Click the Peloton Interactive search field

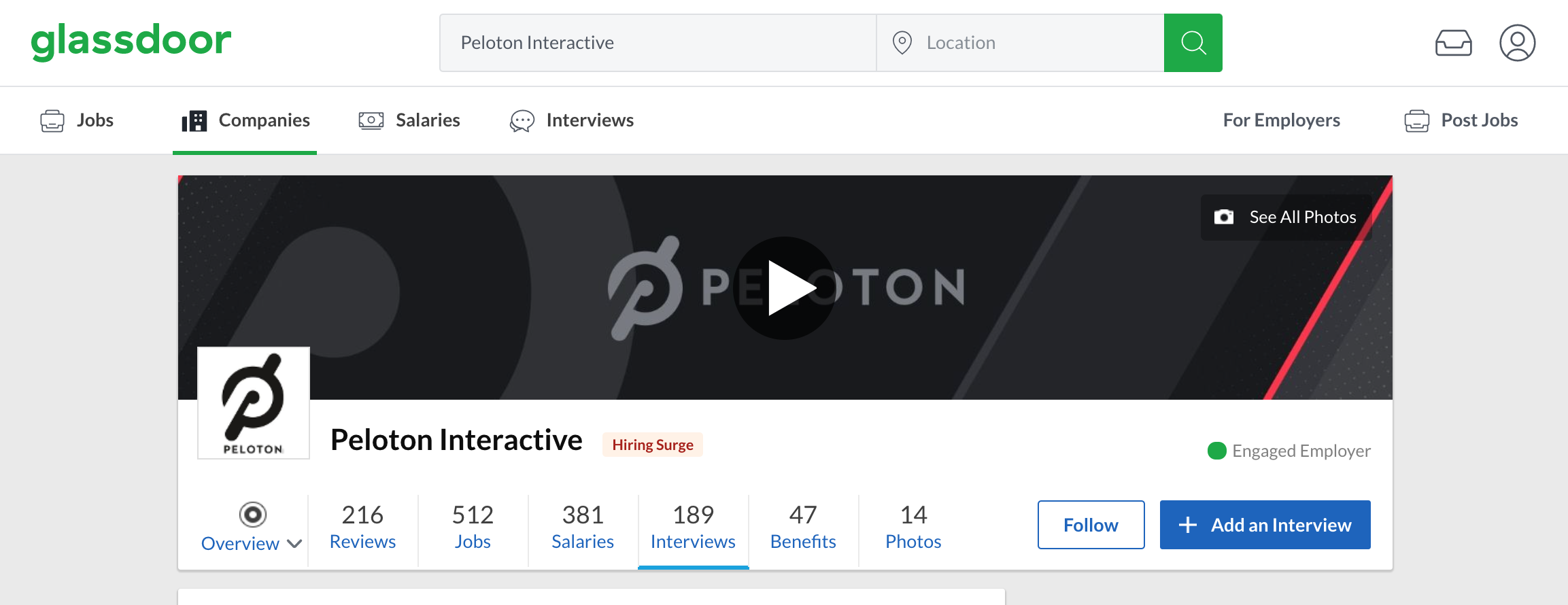658,43
